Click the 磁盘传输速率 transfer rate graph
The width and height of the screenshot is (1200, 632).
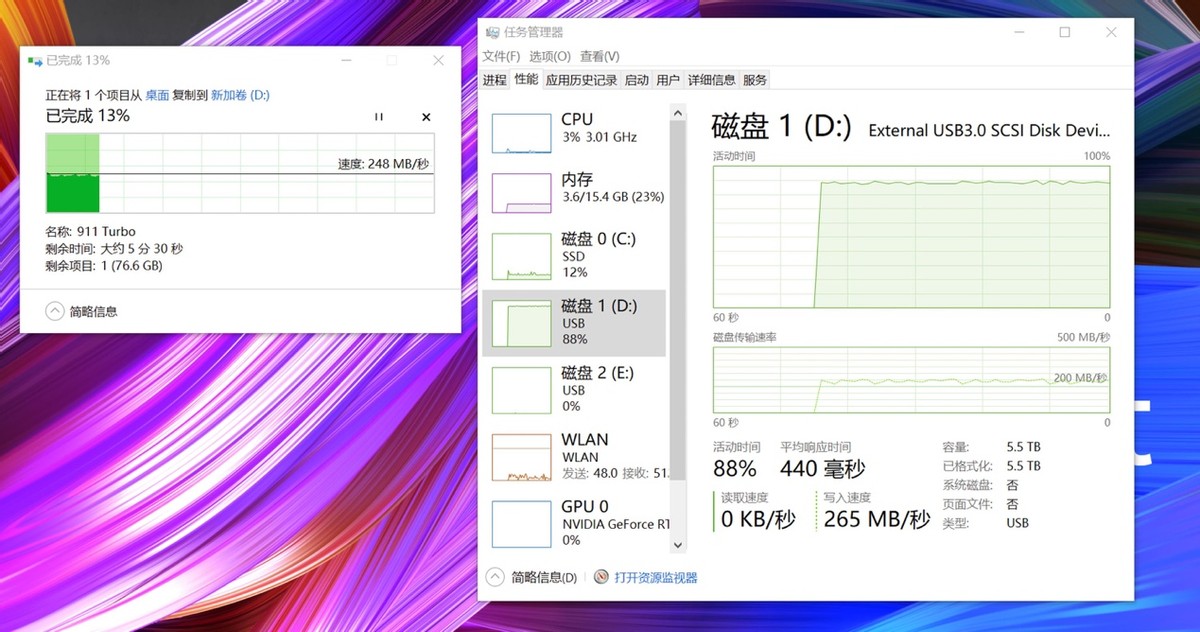point(911,379)
